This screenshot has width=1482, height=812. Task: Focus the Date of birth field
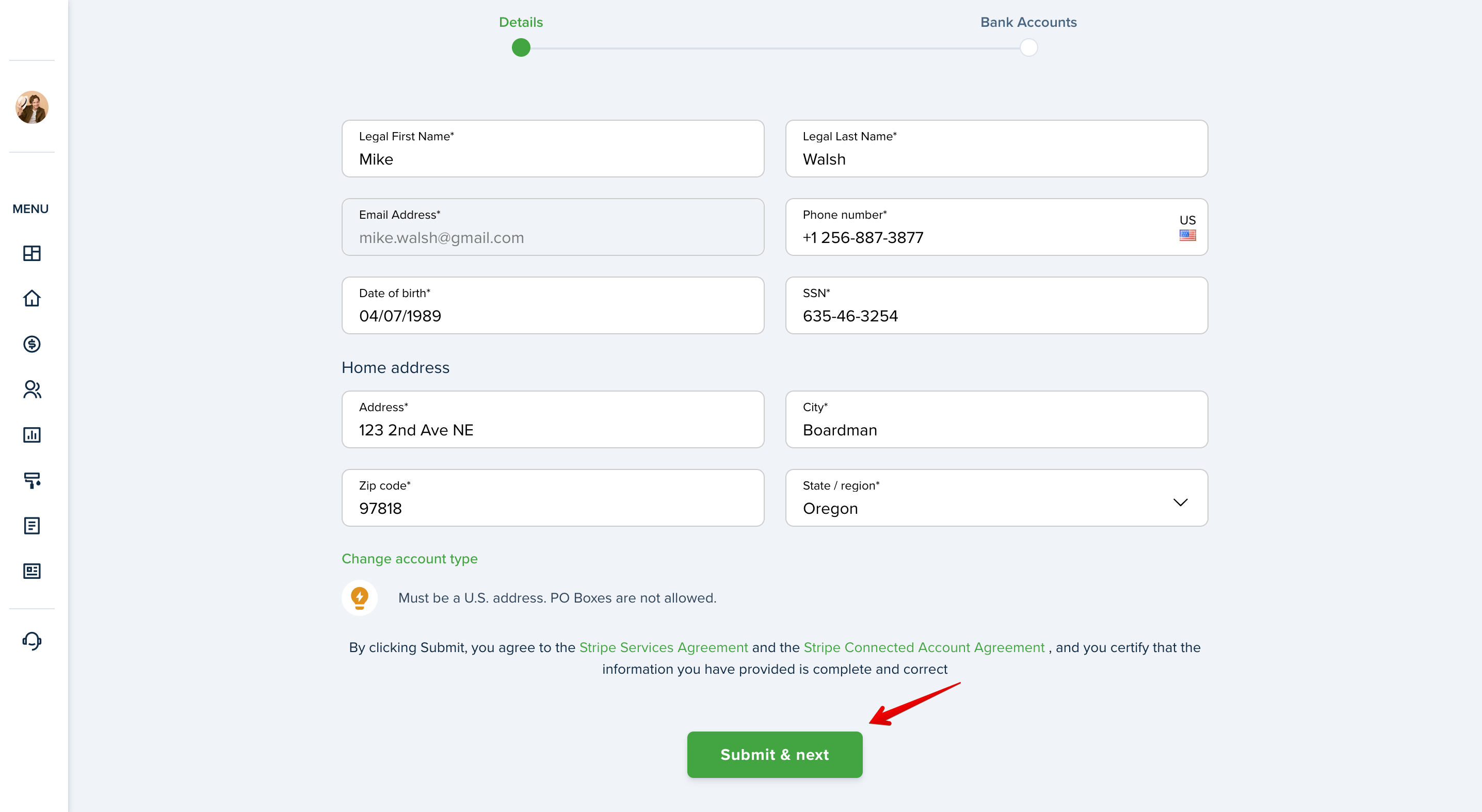click(x=552, y=305)
